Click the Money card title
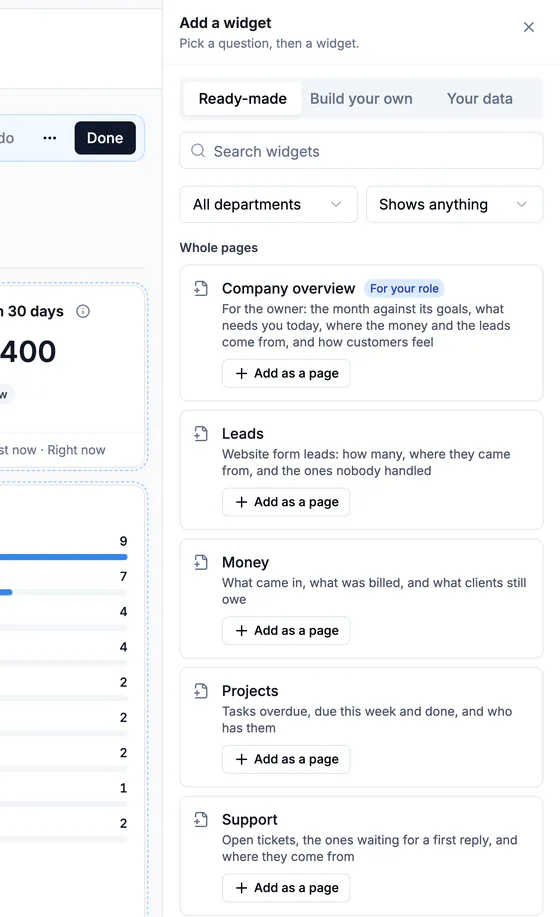Viewport: 560px width, 917px height. click(x=246, y=562)
